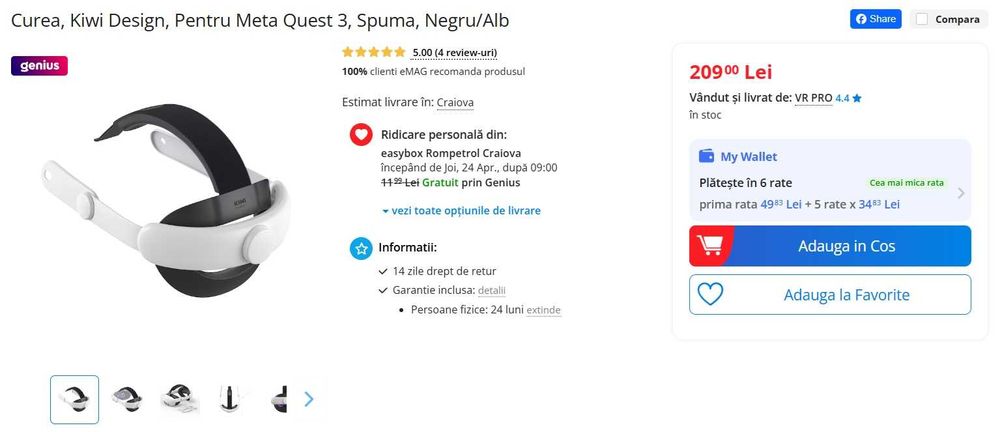Click the shopping cart icon
This screenshot has width=1000, height=432.
tap(711, 246)
